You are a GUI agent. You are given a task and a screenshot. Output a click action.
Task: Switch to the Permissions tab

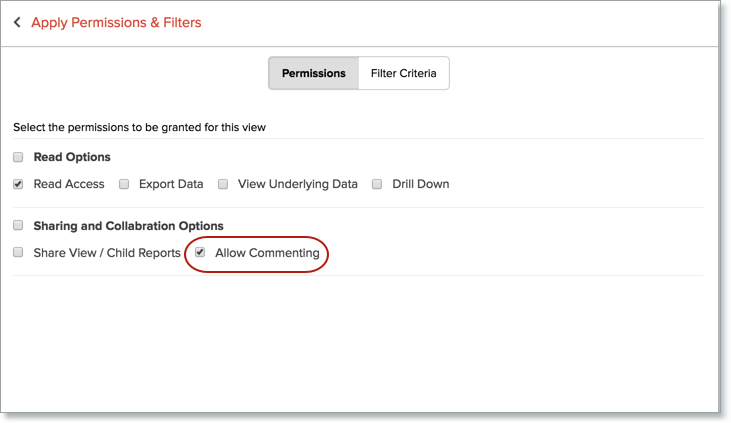313,73
